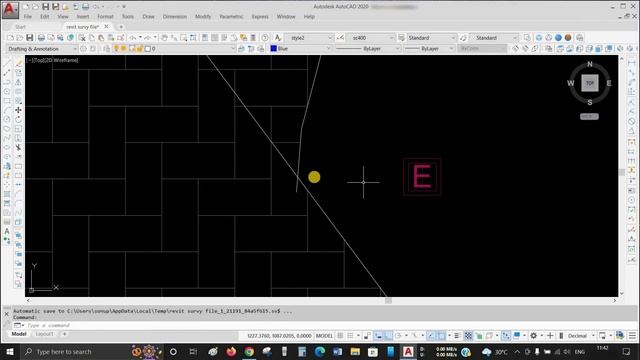Click the Cut icon in the standard toolbar
Image resolution: width=640 pixels, height=360 pixels.
click(x=82, y=38)
